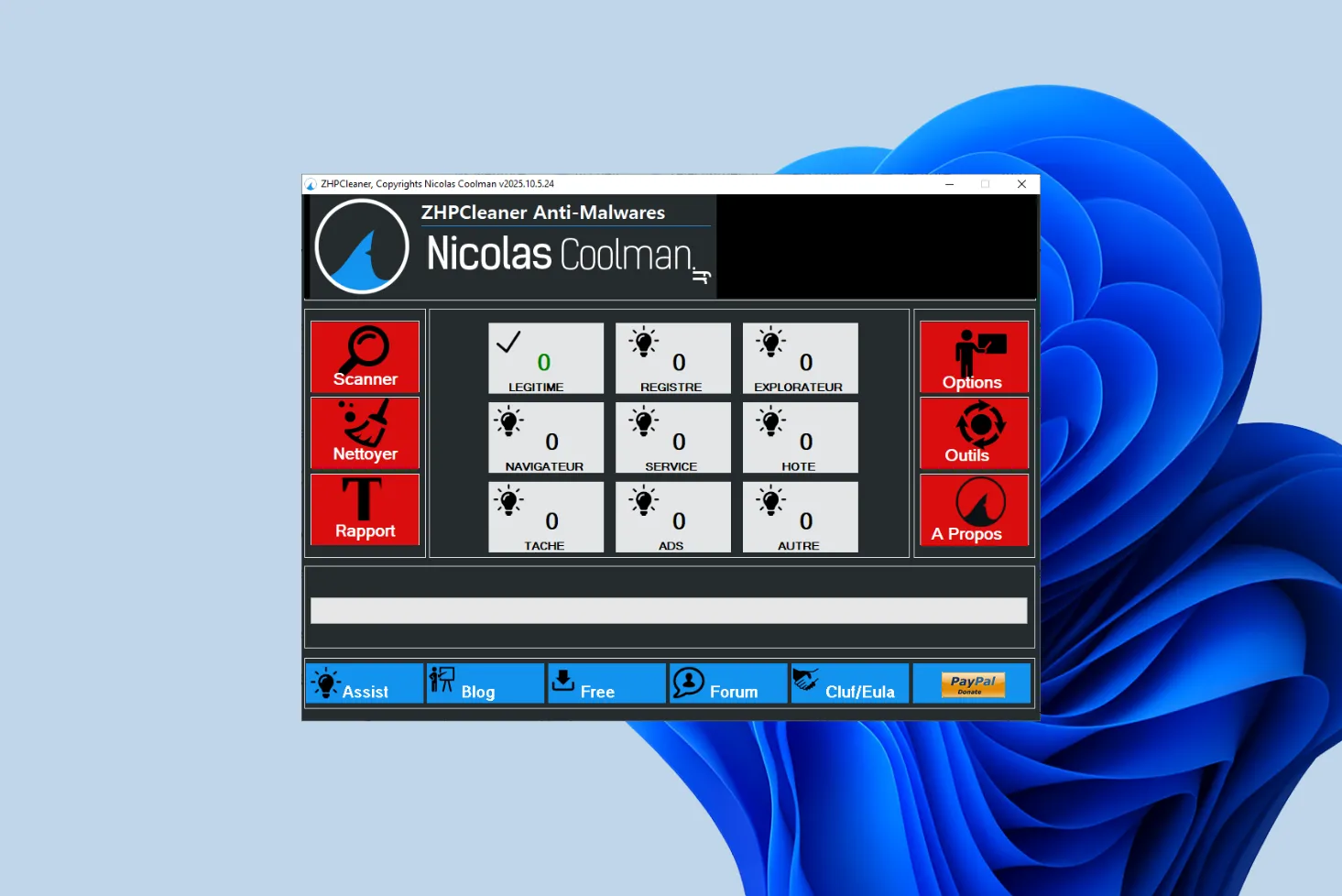Click the Assist help button
The image size is (1342, 896).
(365, 683)
